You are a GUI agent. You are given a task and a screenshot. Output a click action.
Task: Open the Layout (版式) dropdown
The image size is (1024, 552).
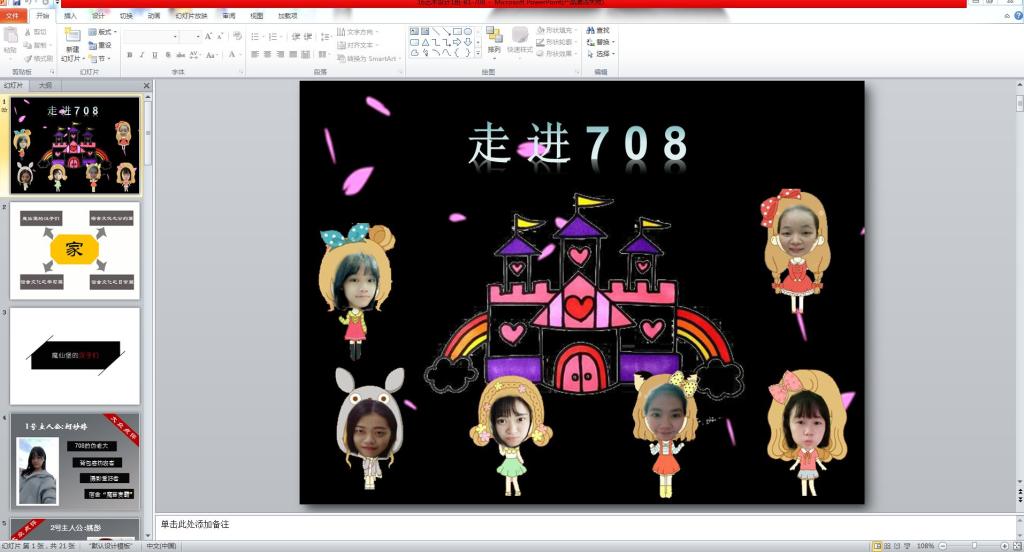pyautogui.click(x=103, y=32)
